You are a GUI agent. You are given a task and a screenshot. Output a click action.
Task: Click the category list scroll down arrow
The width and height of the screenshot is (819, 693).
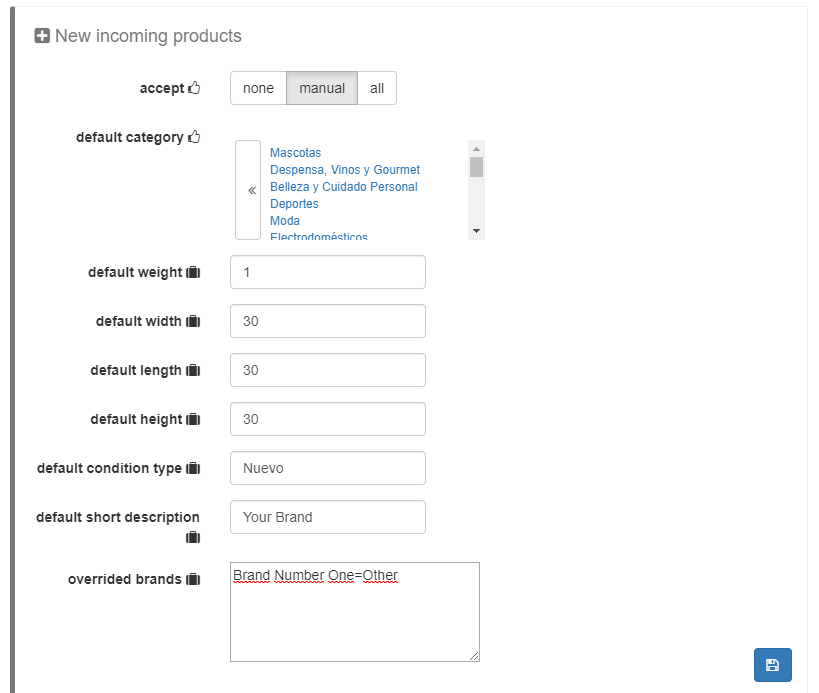(476, 231)
